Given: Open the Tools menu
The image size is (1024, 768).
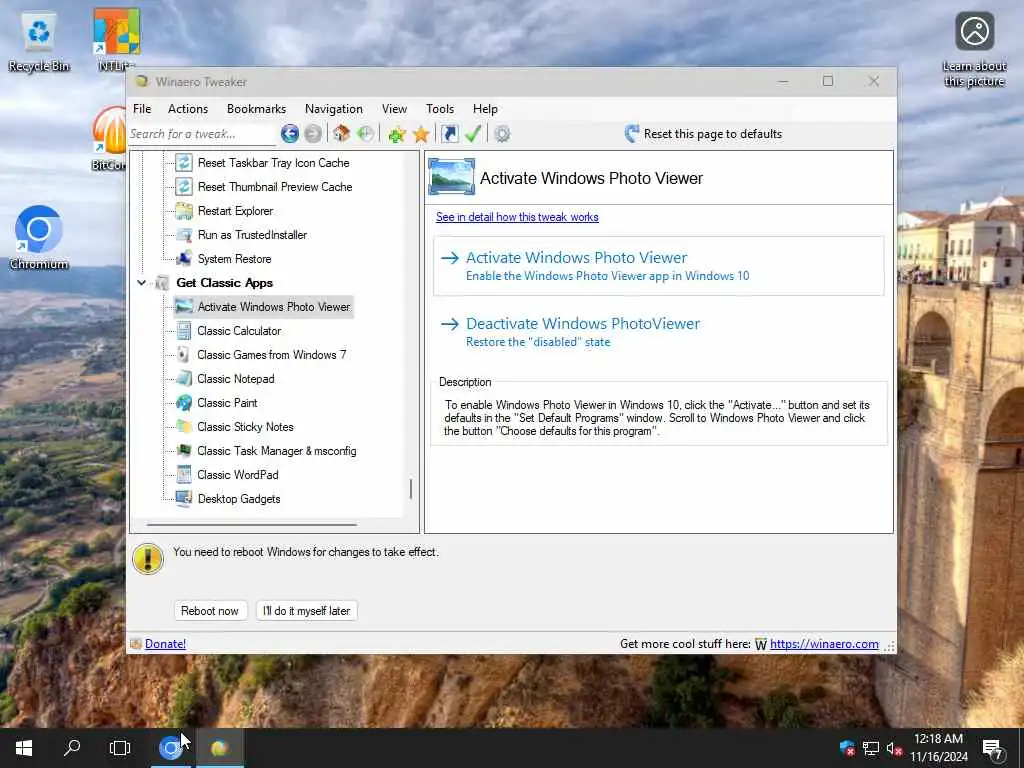Looking at the screenshot, I should coord(440,109).
